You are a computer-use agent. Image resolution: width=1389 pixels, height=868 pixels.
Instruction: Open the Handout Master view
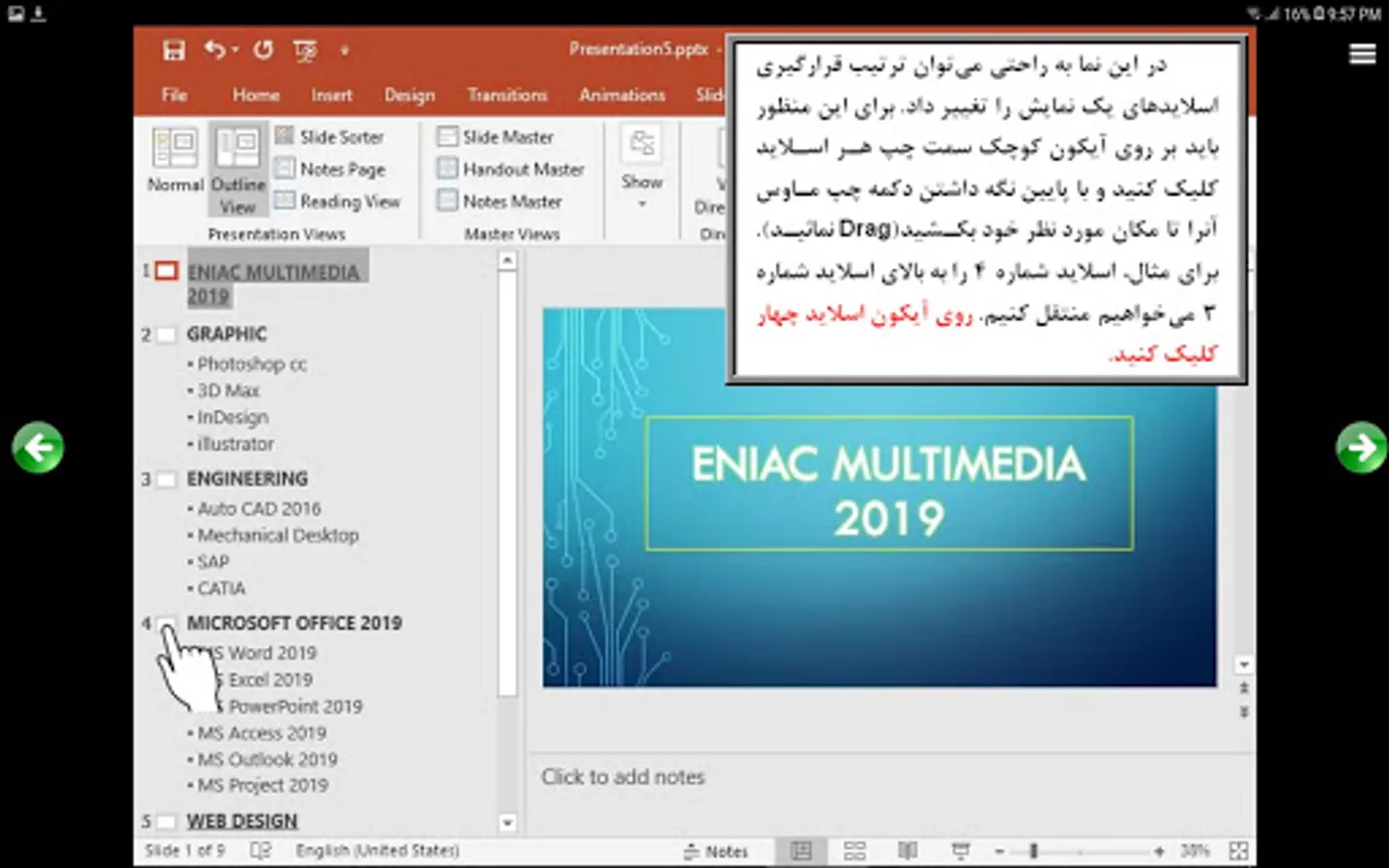tap(510, 169)
